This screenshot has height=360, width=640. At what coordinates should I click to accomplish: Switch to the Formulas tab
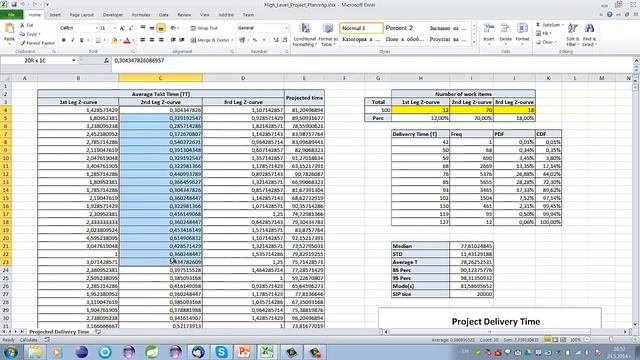point(141,15)
